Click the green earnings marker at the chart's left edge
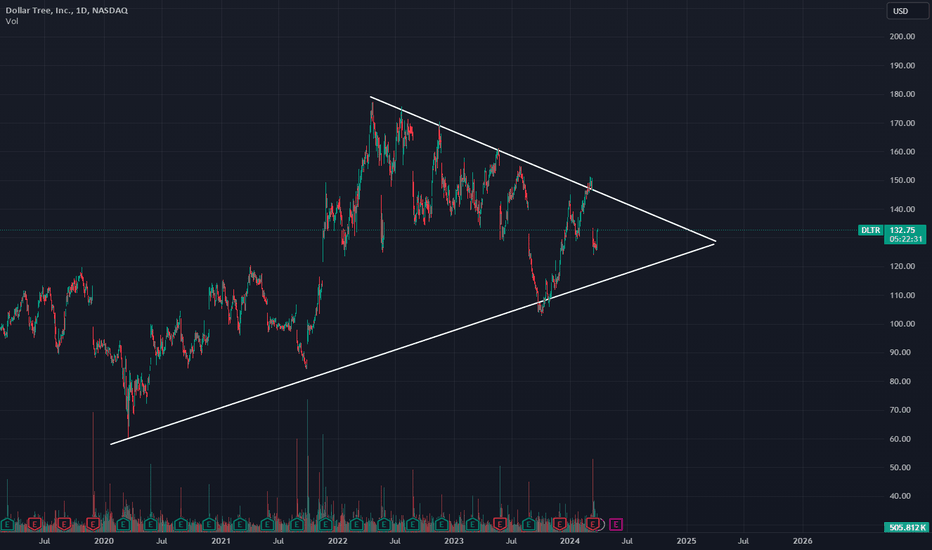 [7, 524]
